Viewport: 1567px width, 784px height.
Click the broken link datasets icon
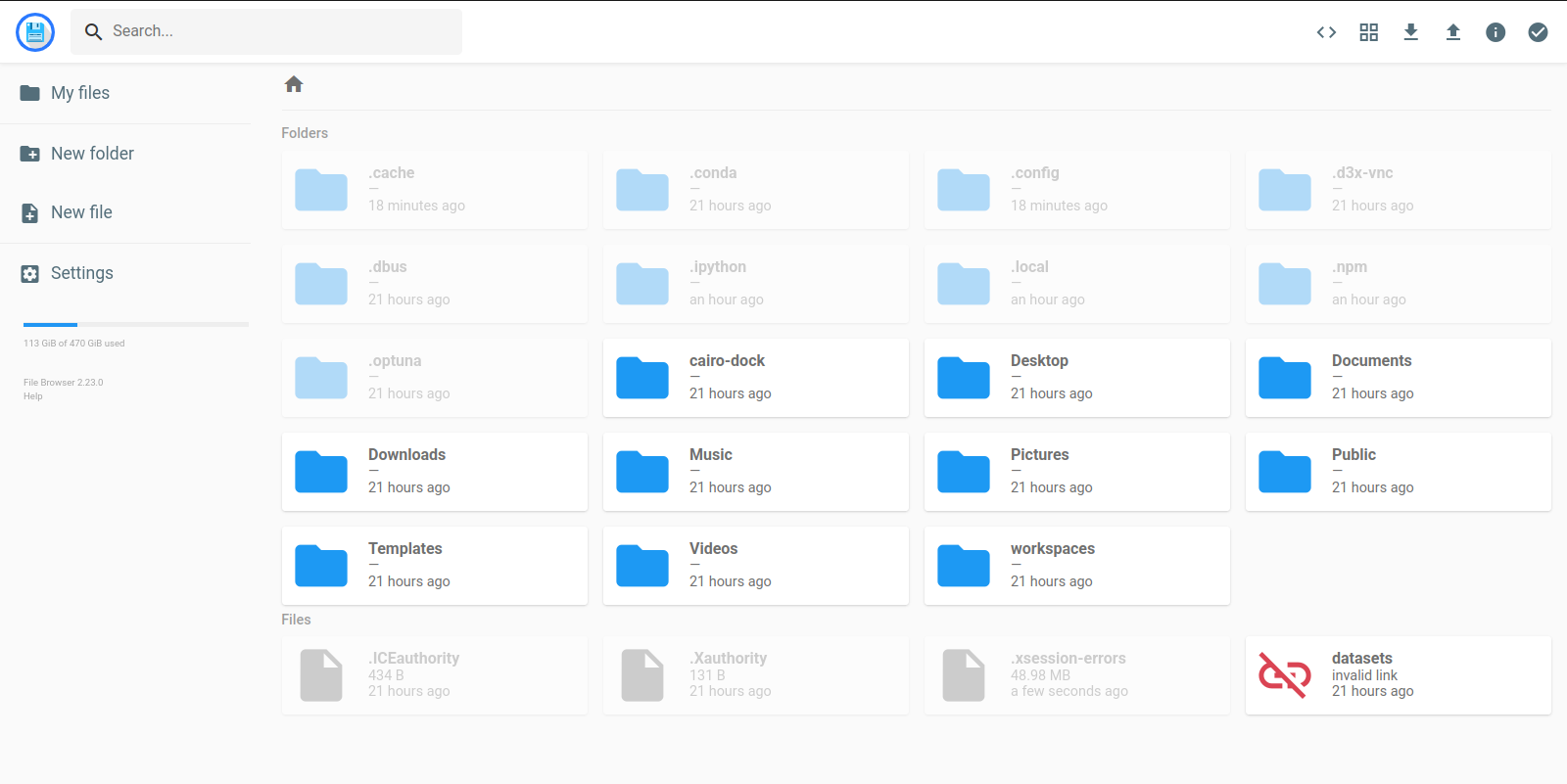1284,675
